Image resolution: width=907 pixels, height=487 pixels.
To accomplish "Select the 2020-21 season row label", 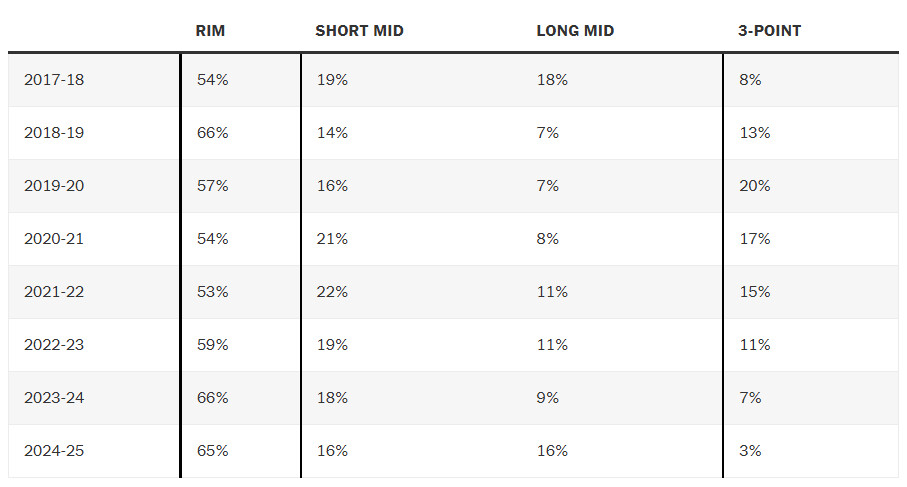I will tap(54, 239).
